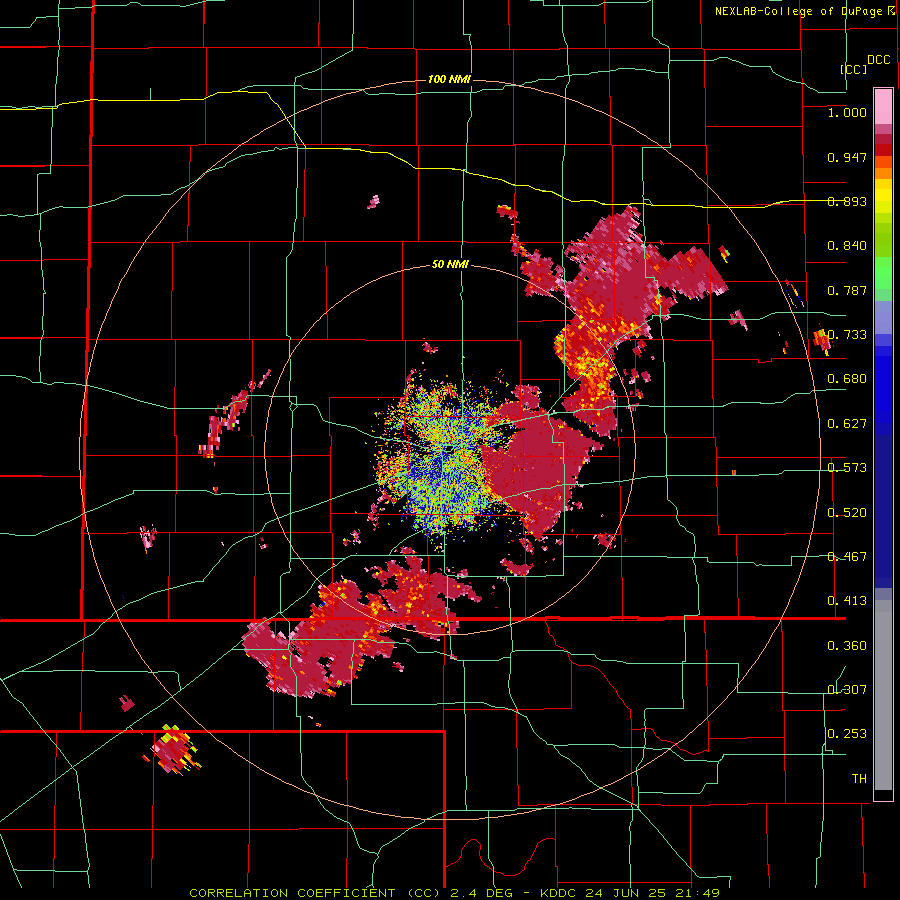Click the 0.360 color scale label
Screen dimensions: 900x900
[x=847, y=646]
